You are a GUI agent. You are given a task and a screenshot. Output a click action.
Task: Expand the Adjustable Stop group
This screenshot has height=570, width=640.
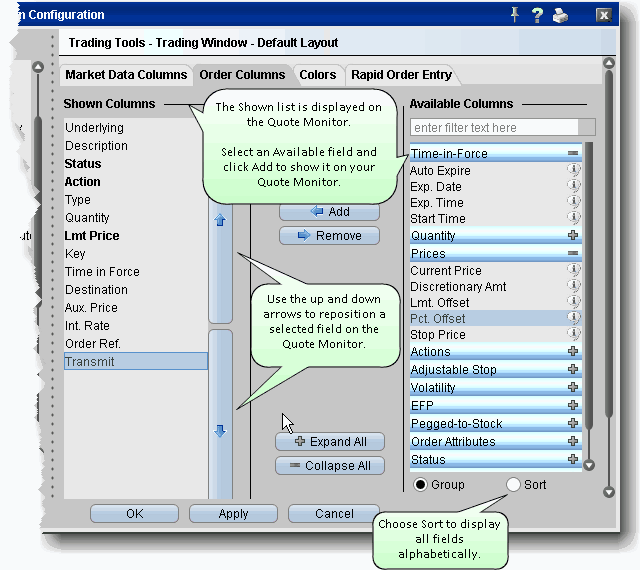573,370
